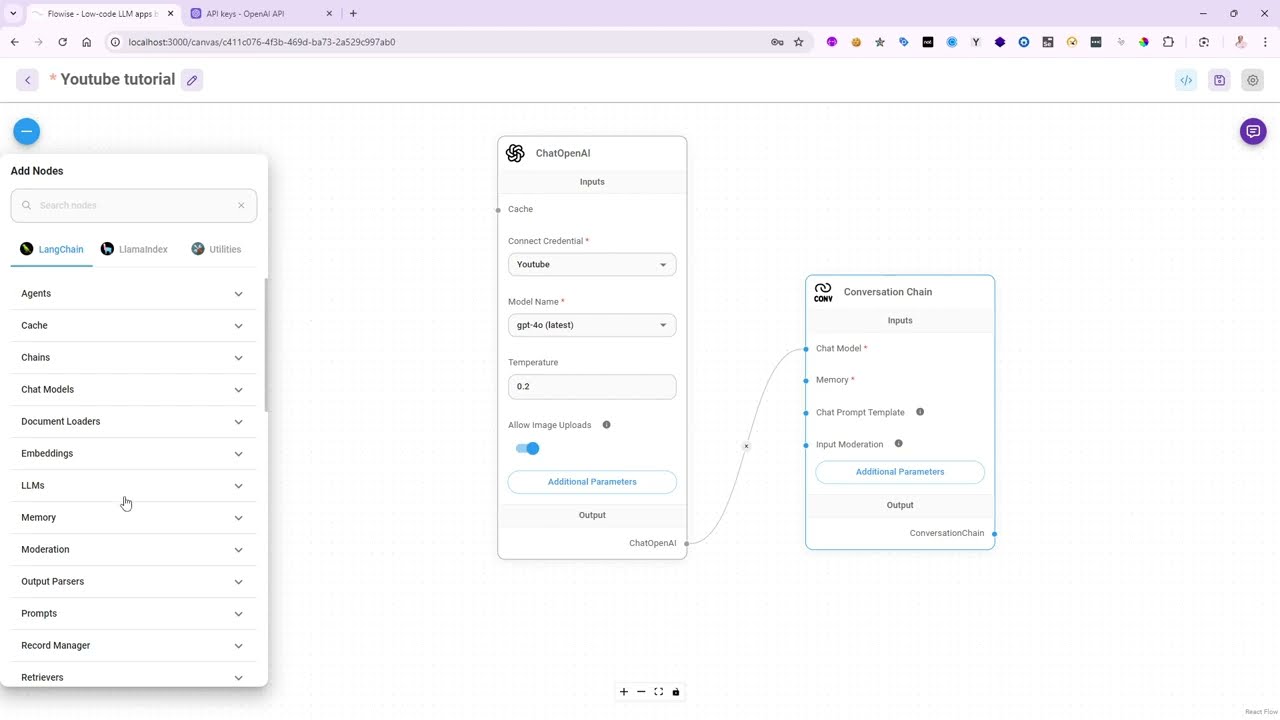Close the Add Nodes panel blue minus button
This screenshot has width=1280, height=720.
27,131
